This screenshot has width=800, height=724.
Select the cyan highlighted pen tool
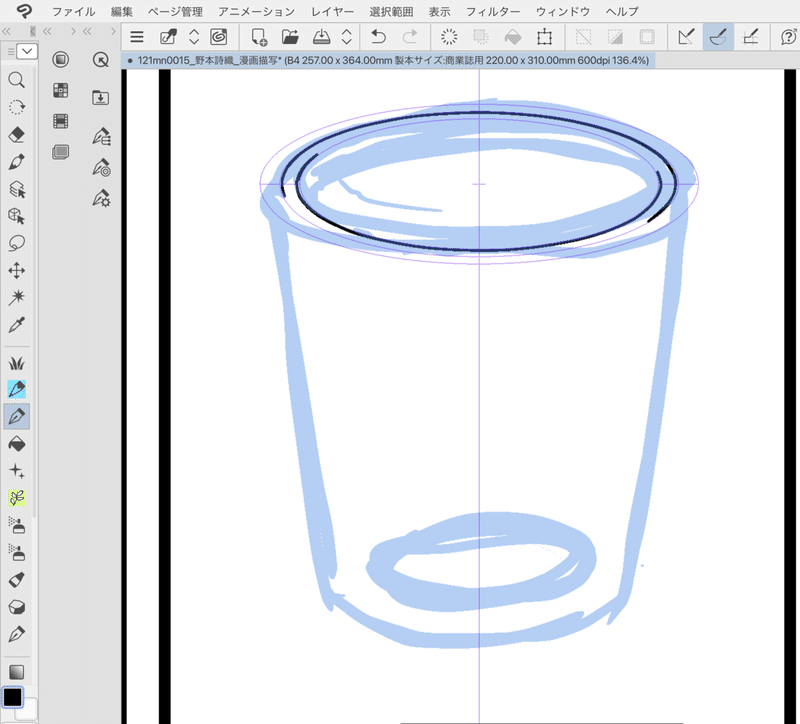(x=16, y=389)
